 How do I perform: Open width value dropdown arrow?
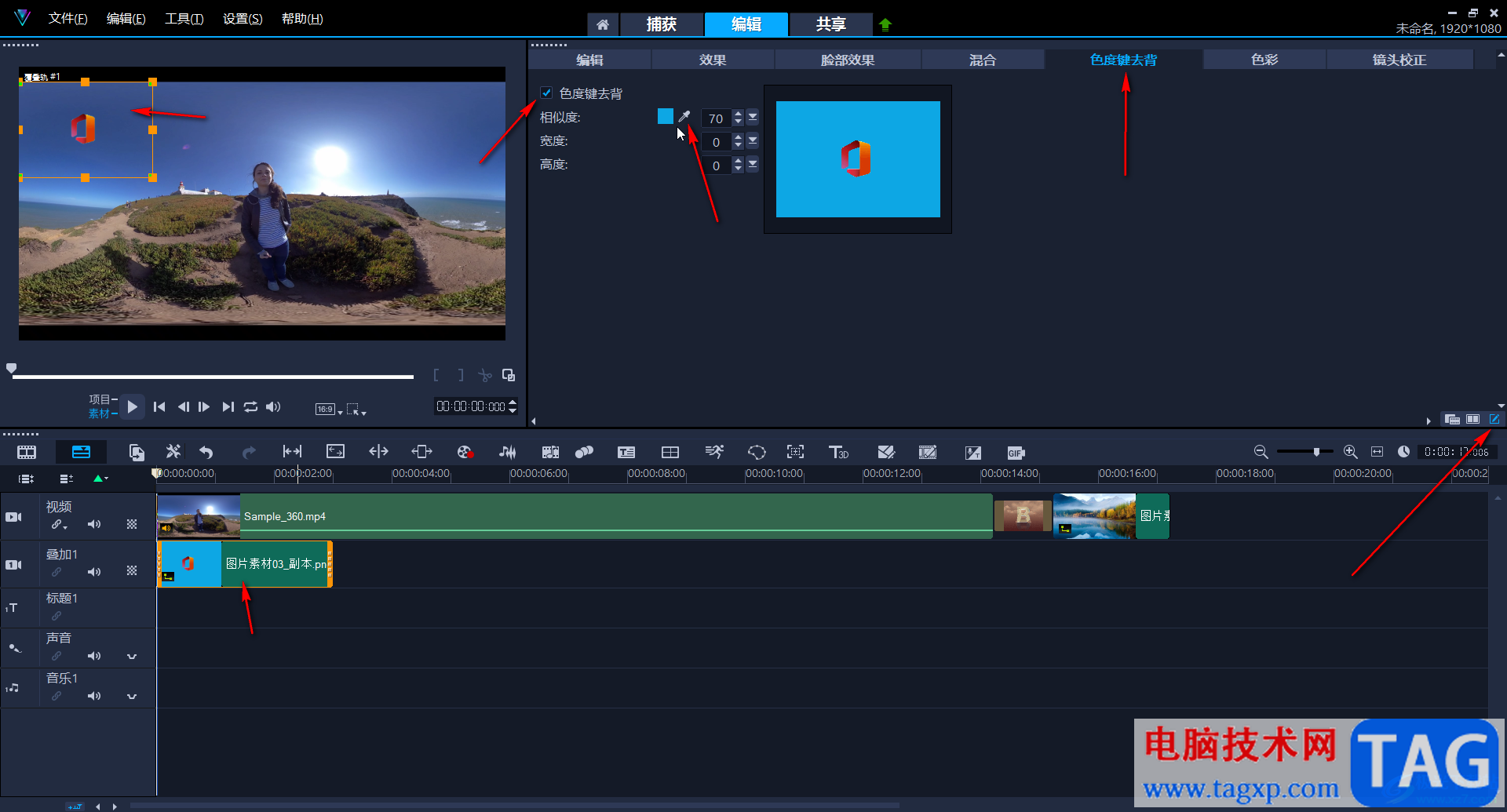point(753,140)
